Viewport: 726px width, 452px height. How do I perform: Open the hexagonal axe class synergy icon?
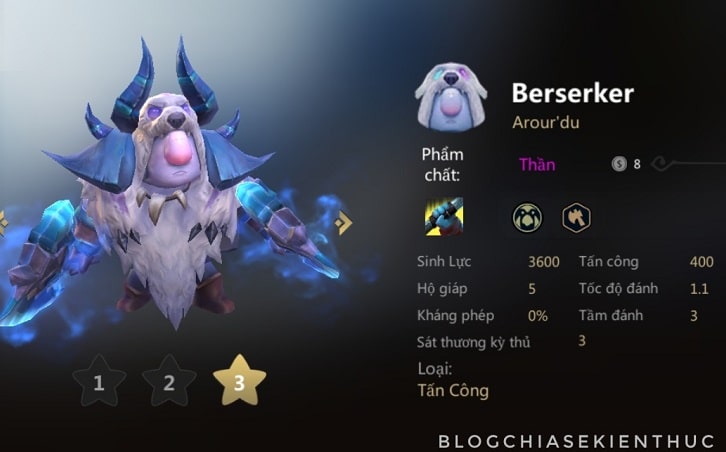576,218
